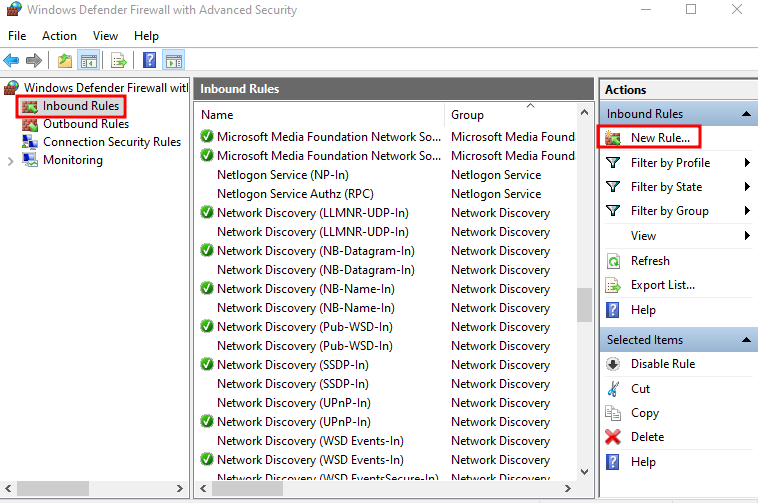Click the Cut scissors icon
The width and height of the screenshot is (758, 503).
(613, 388)
